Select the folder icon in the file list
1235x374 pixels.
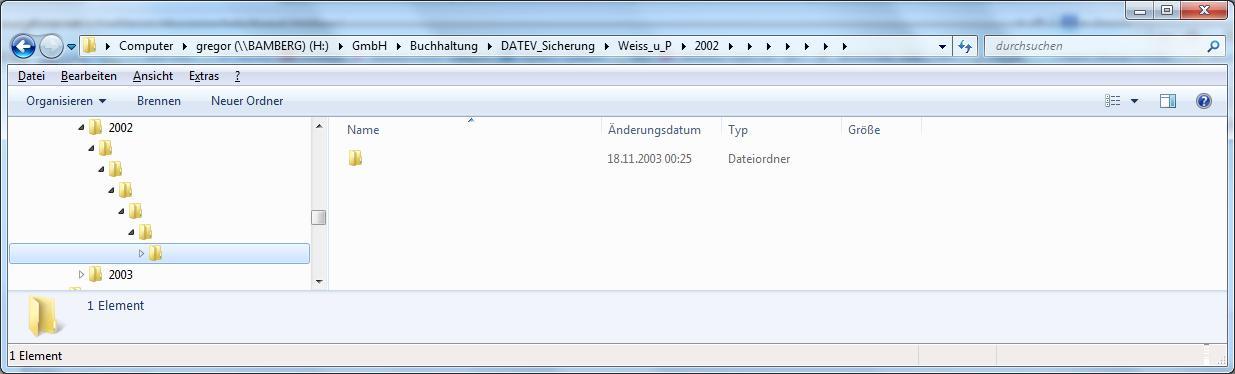tap(355, 158)
